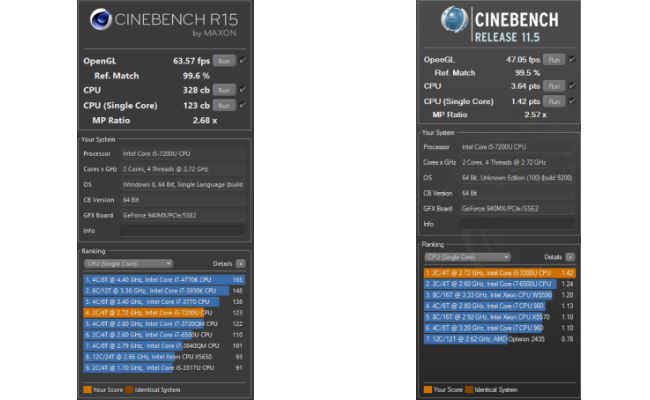Click Your Score orange swatch in Cinebench R15

coord(87,390)
